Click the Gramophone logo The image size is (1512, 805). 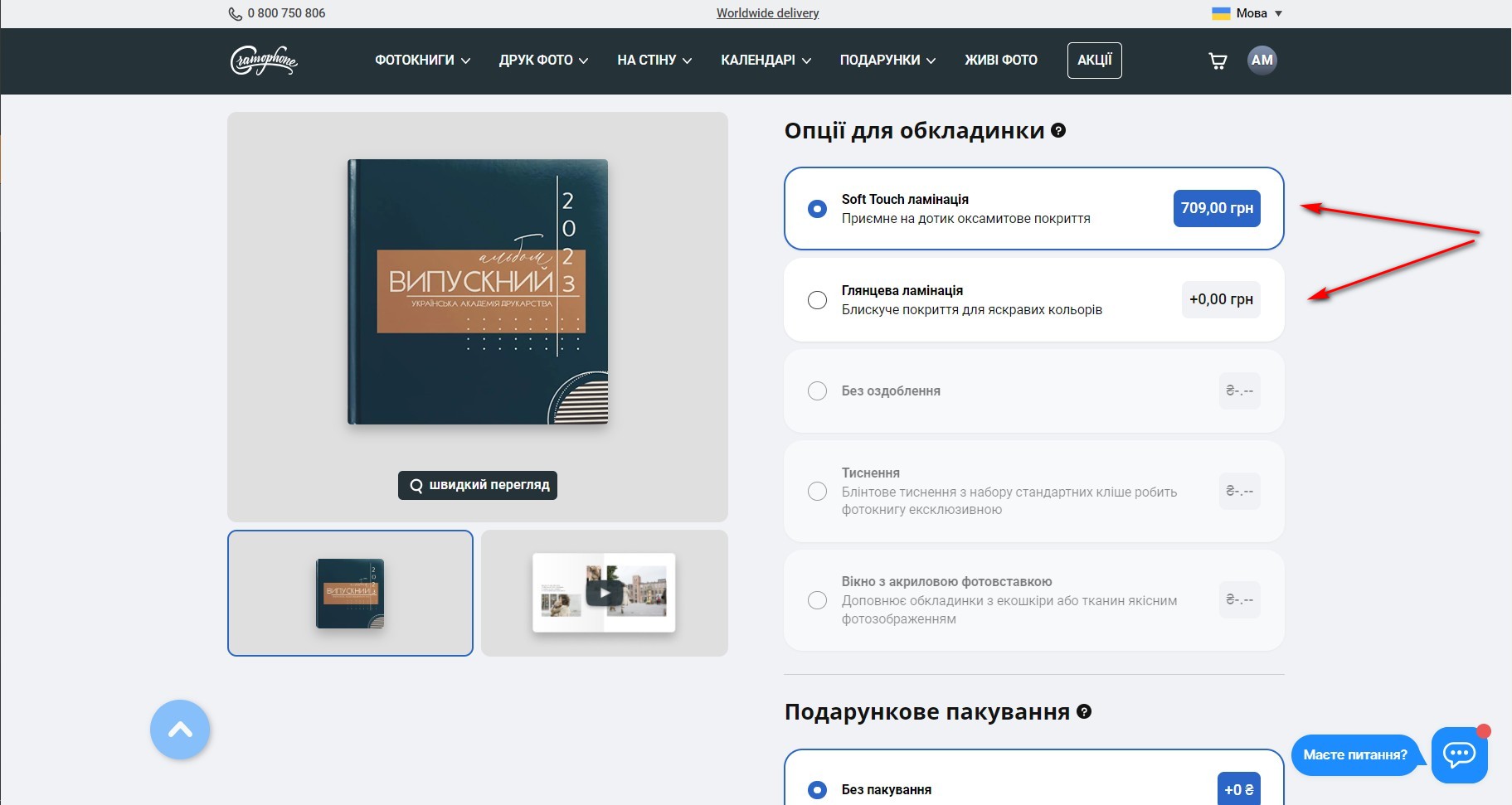pos(264,61)
